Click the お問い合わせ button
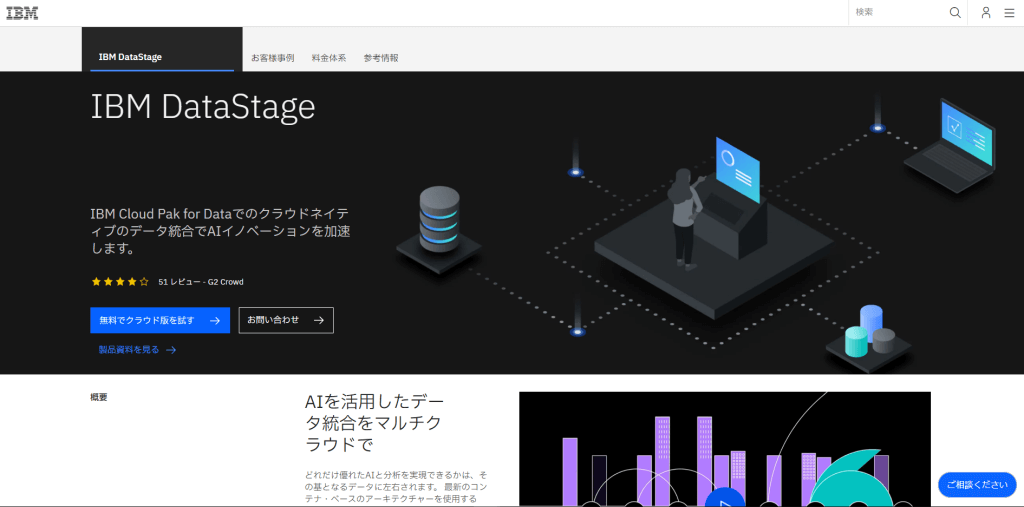 (286, 320)
